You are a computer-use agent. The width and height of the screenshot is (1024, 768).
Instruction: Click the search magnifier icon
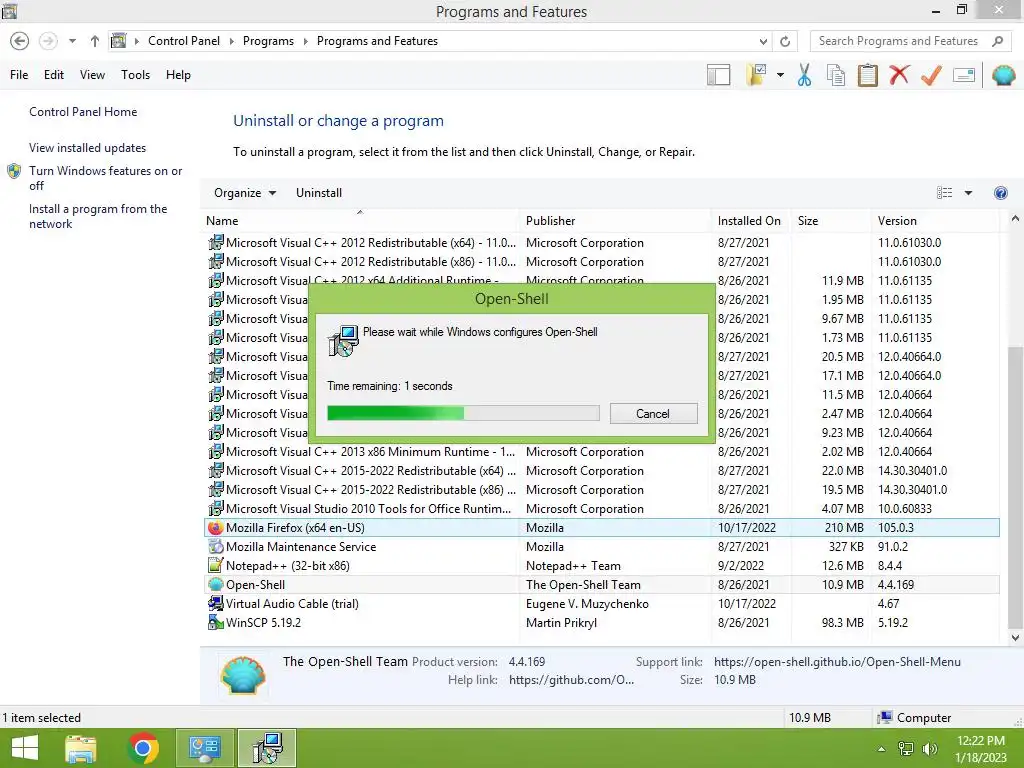coord(997,41)
